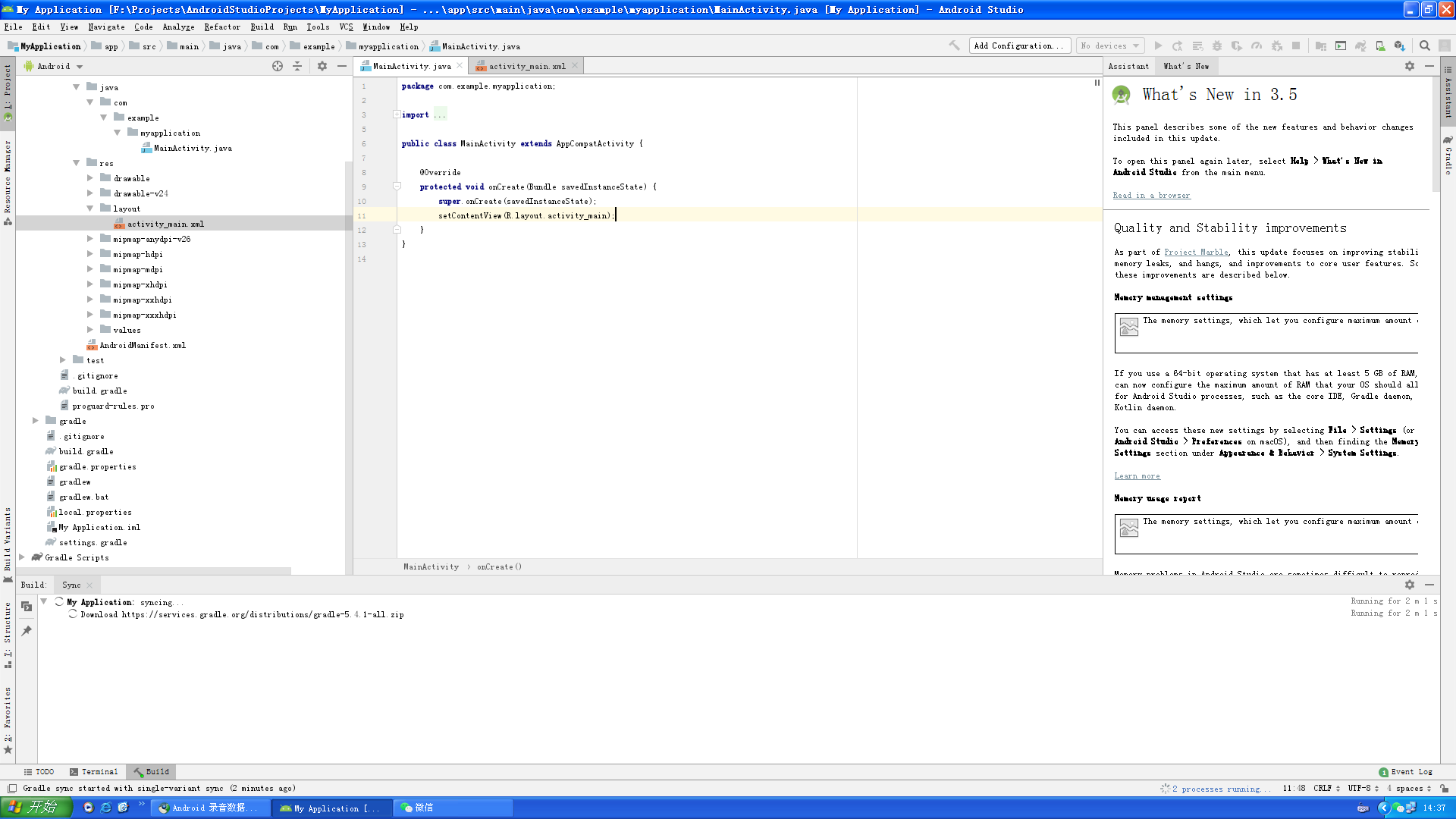Toggle the Structure side tab
The image size is (1456, 819).
click(8, 634)
